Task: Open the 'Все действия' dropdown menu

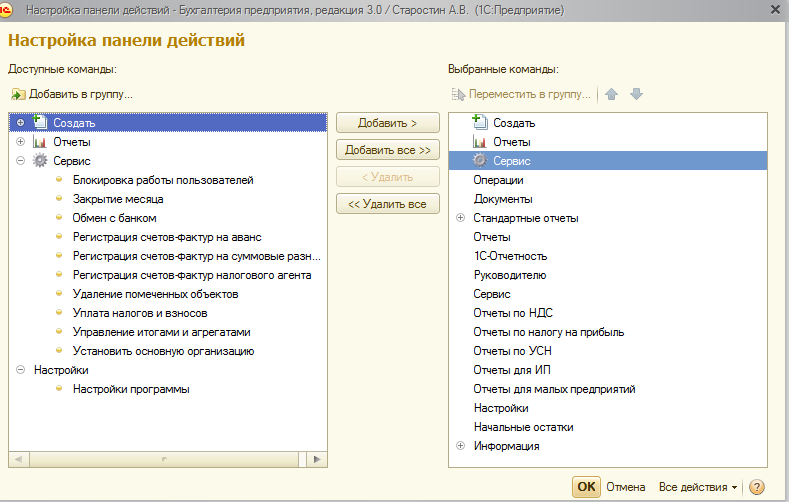Action: pyautogui.click(x=698, y=487)
